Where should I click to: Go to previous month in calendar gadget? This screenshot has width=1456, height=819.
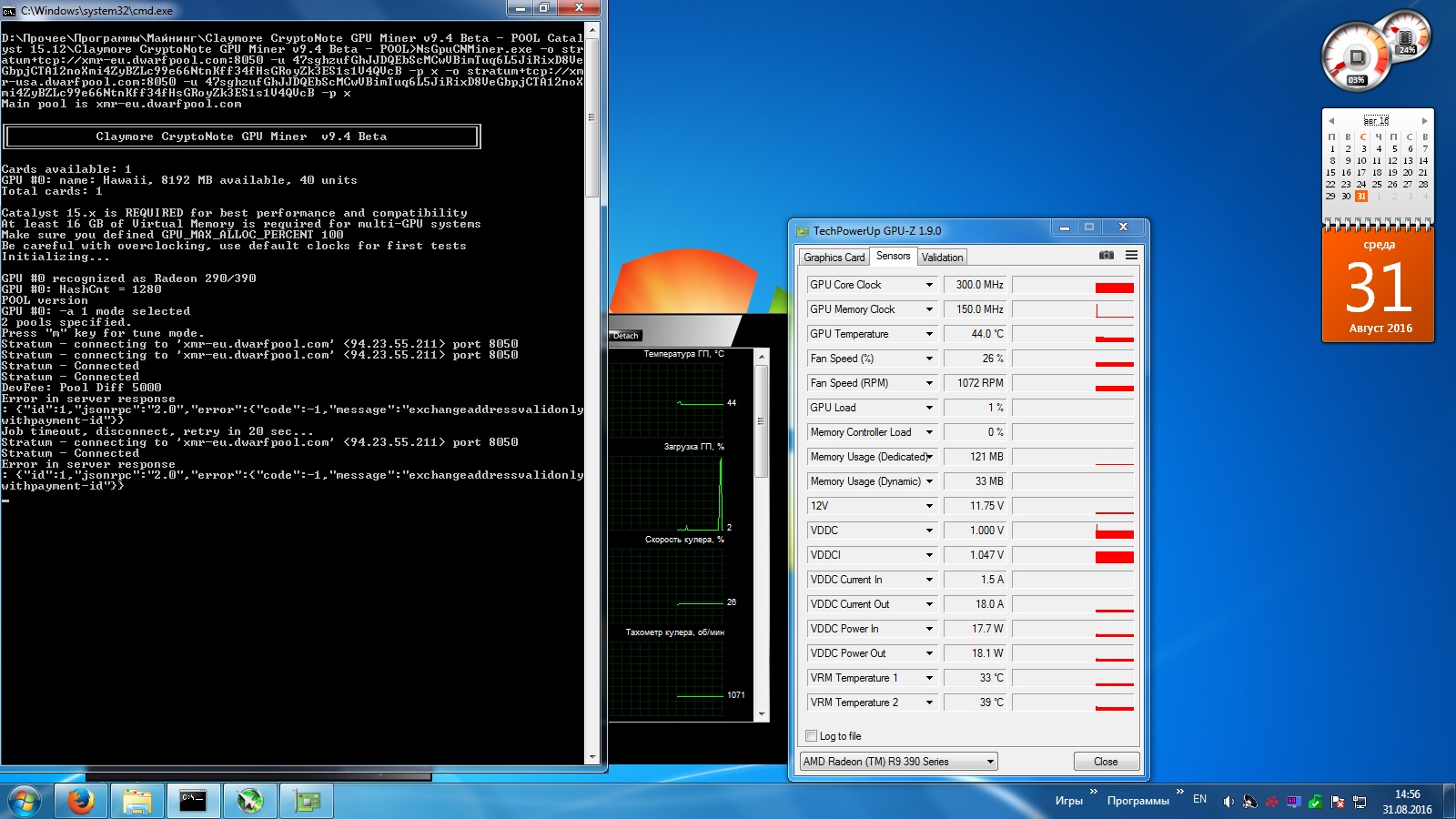click(x=1331, y=120)
